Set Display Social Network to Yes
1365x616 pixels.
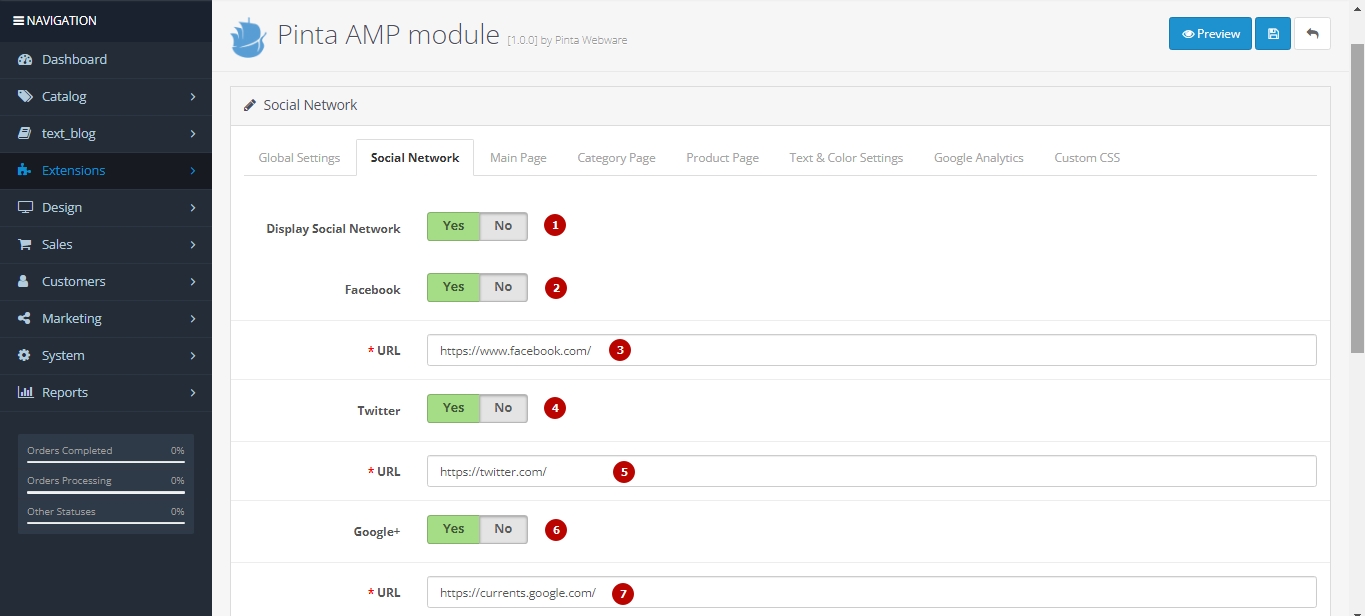pyautogui.click(x=454, y=226)
